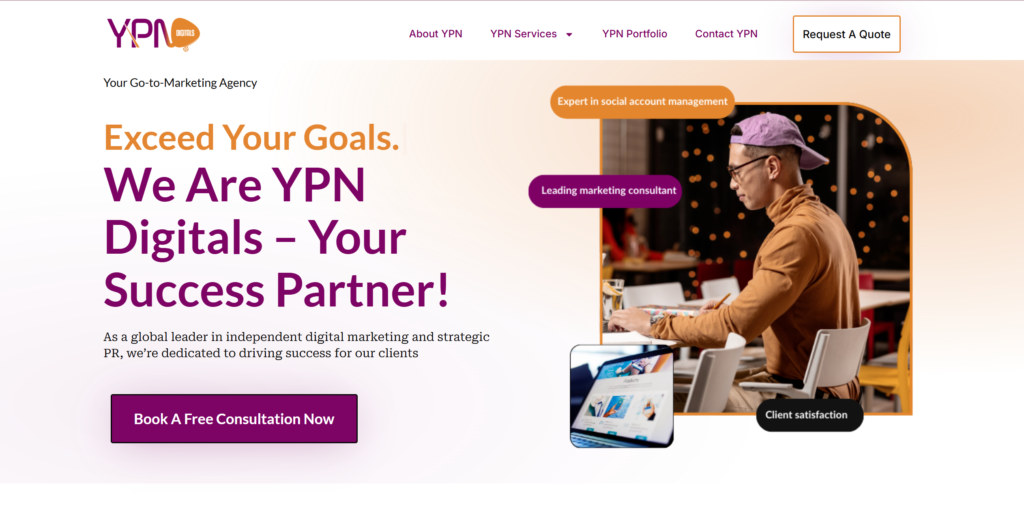Click the Expert in social account management badge
This screenshot has height=509, width=1024.
point(643,102)
